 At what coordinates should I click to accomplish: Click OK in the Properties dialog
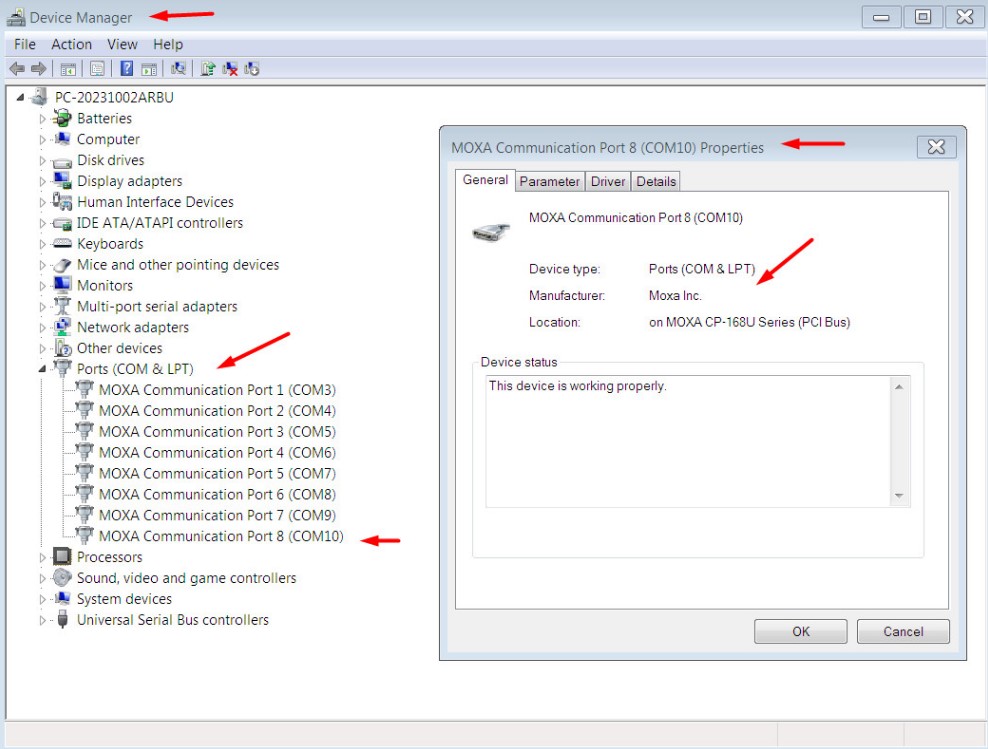coord(800,631)
